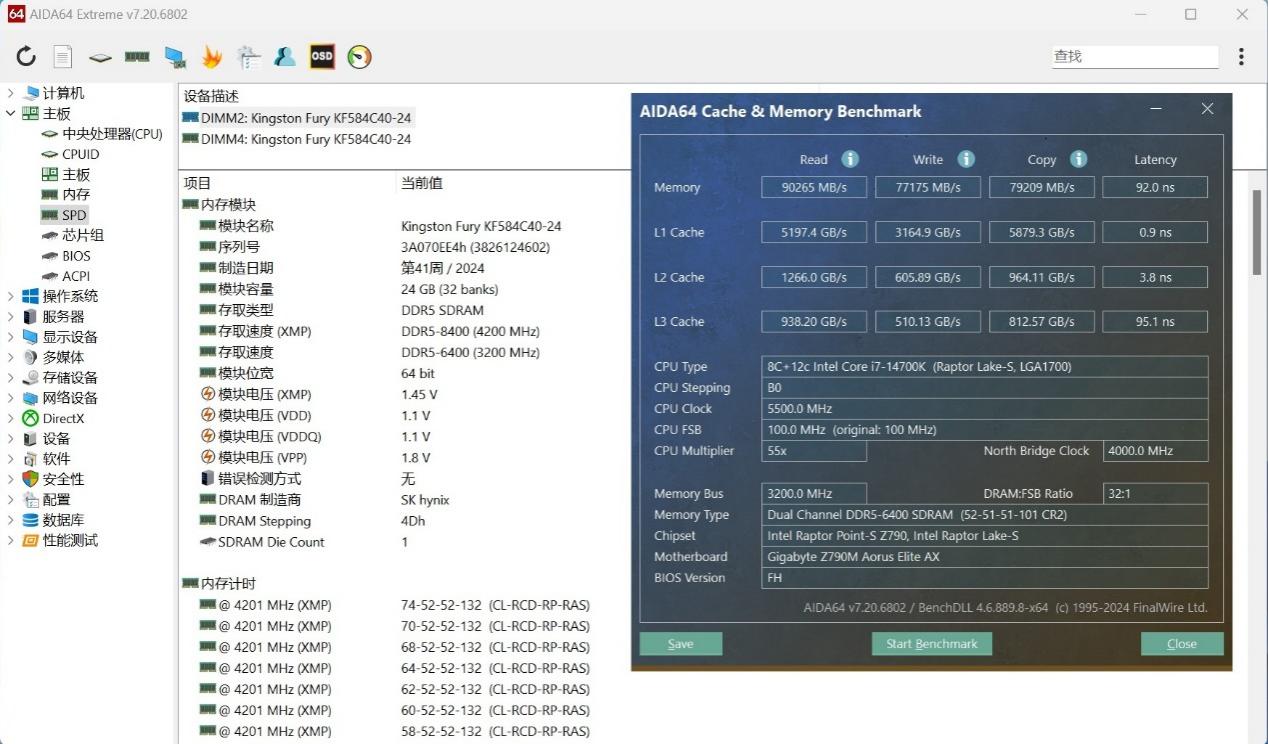
Task: Open the monitor diagnostics toolbar icon
Action: coord(175,57)
